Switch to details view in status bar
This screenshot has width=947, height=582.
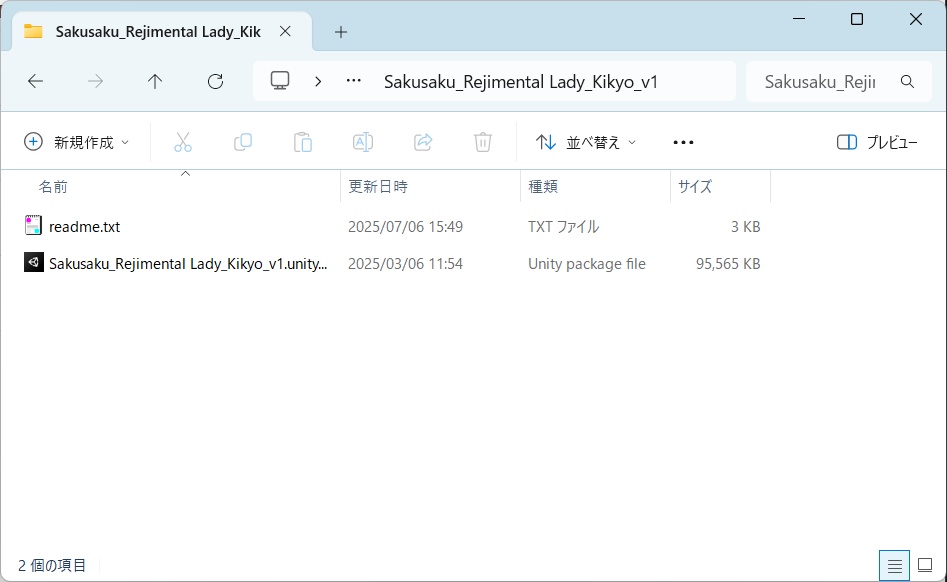894,566
